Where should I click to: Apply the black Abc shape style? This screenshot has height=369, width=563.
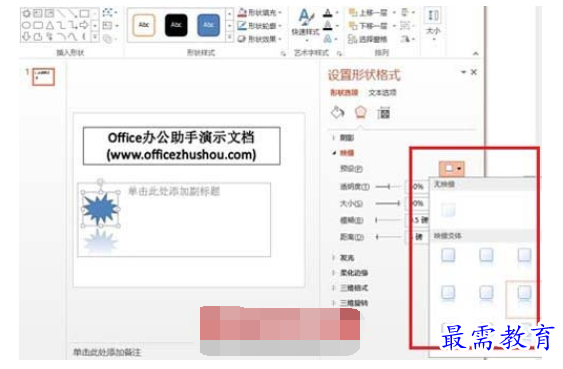(176, 25)
